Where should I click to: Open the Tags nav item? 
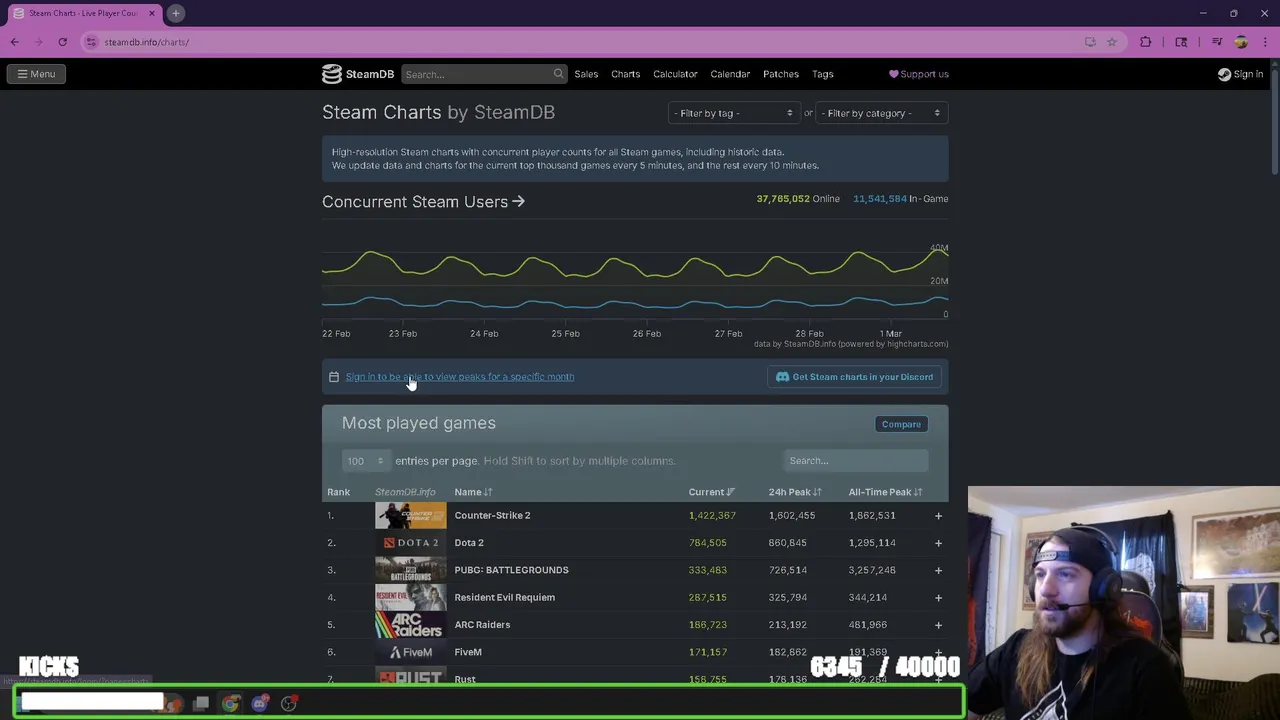[823, 74]
